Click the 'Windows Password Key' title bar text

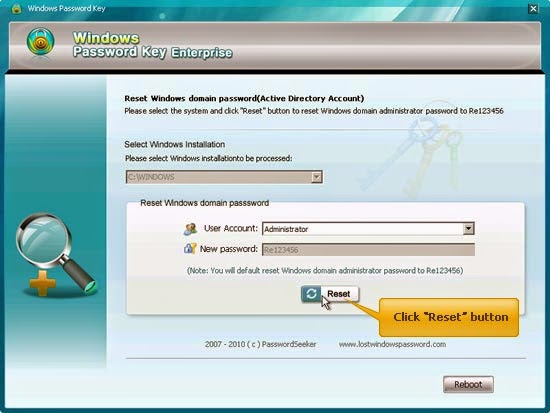pos(66,8)
